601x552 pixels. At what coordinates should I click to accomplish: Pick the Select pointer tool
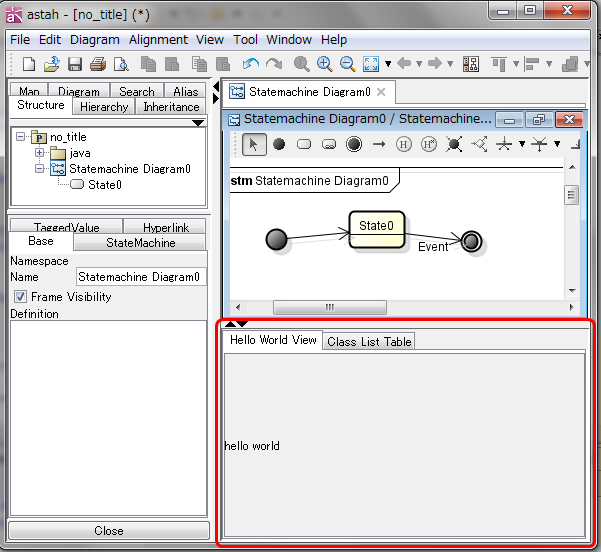(x=254, y=144)
